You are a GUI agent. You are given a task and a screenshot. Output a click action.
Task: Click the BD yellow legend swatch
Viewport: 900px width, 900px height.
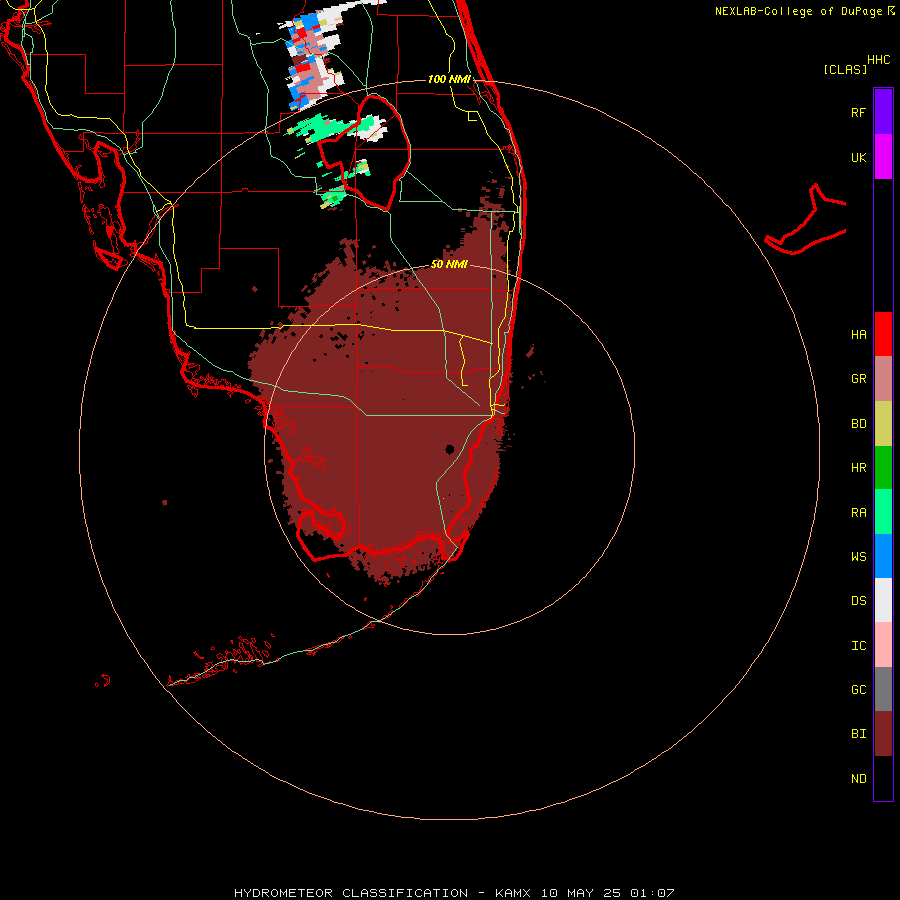[883, 424]
